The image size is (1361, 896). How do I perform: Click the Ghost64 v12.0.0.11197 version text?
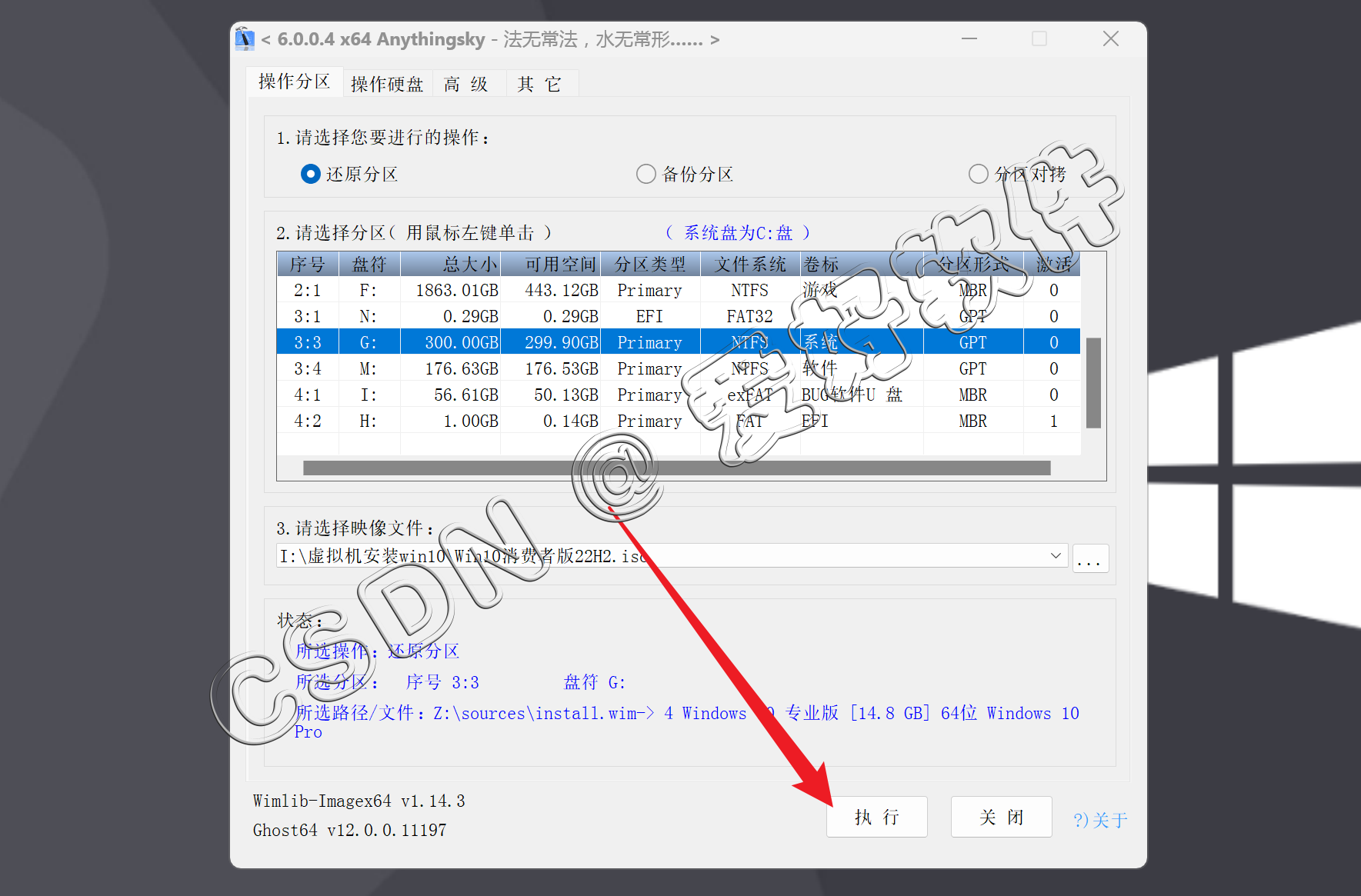[x=349, y=831]
